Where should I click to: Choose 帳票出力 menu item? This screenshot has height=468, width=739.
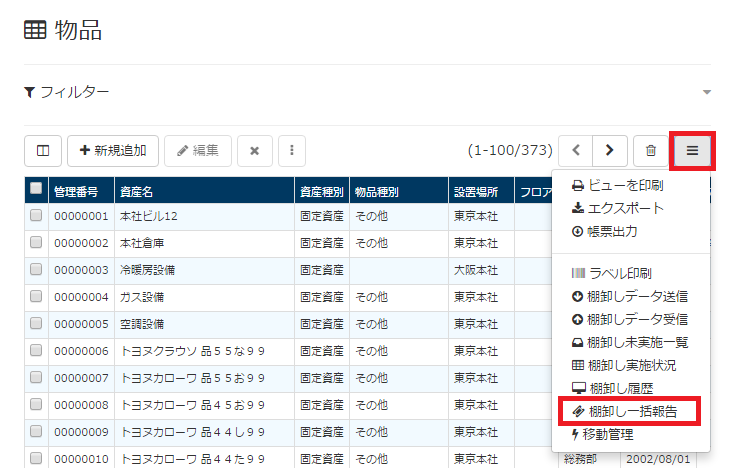[605, 231]
